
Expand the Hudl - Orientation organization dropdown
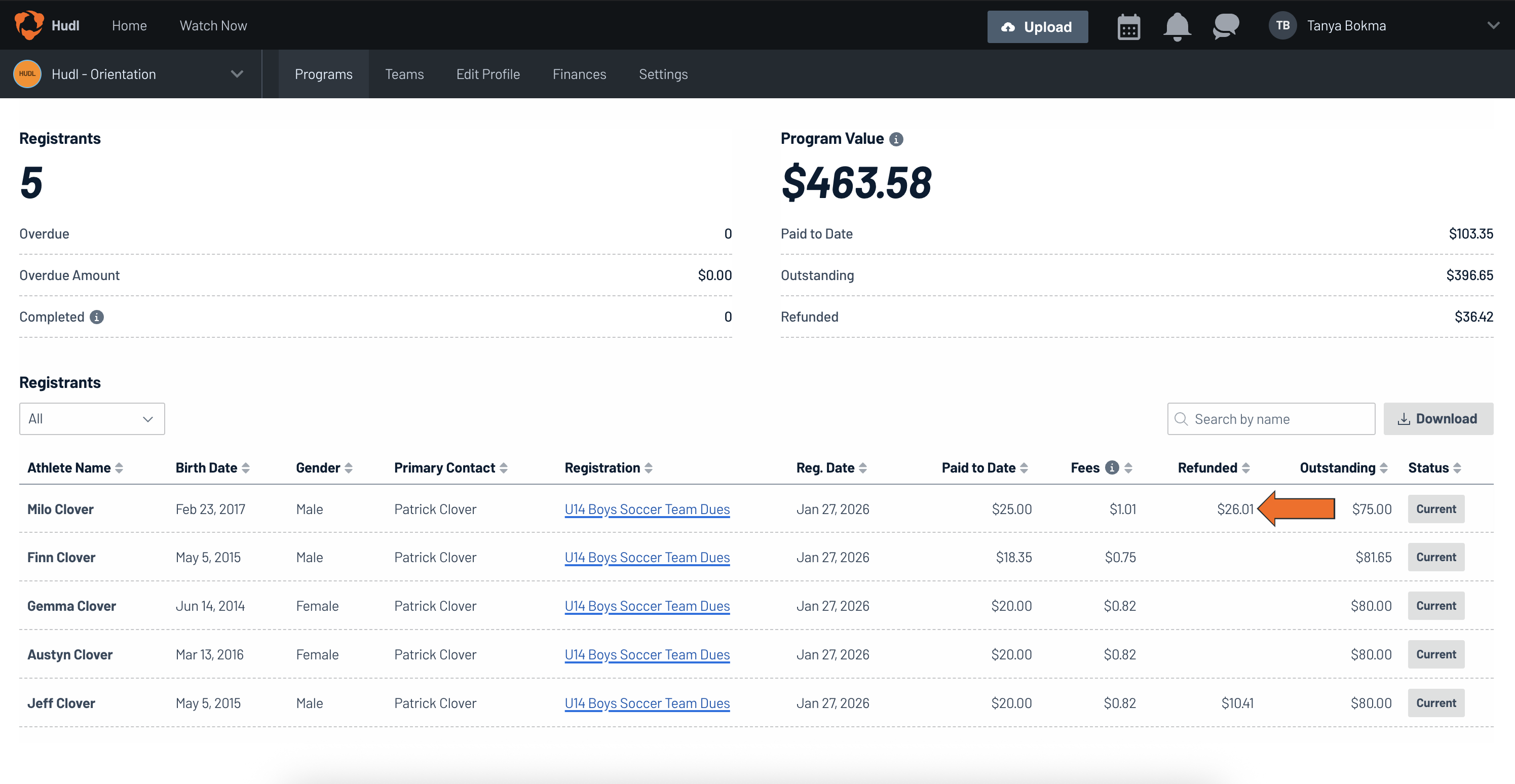[x=237, y=74]
